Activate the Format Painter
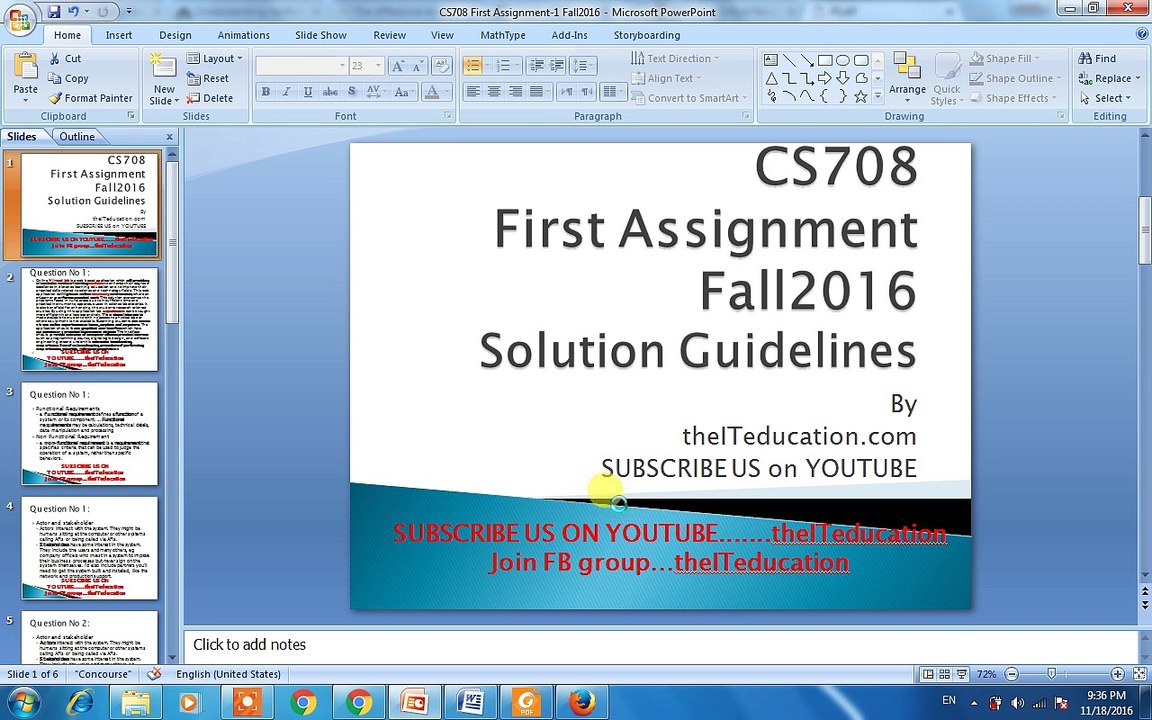Viewport: 1152px width, 720px height. click(x=90, y=98)
